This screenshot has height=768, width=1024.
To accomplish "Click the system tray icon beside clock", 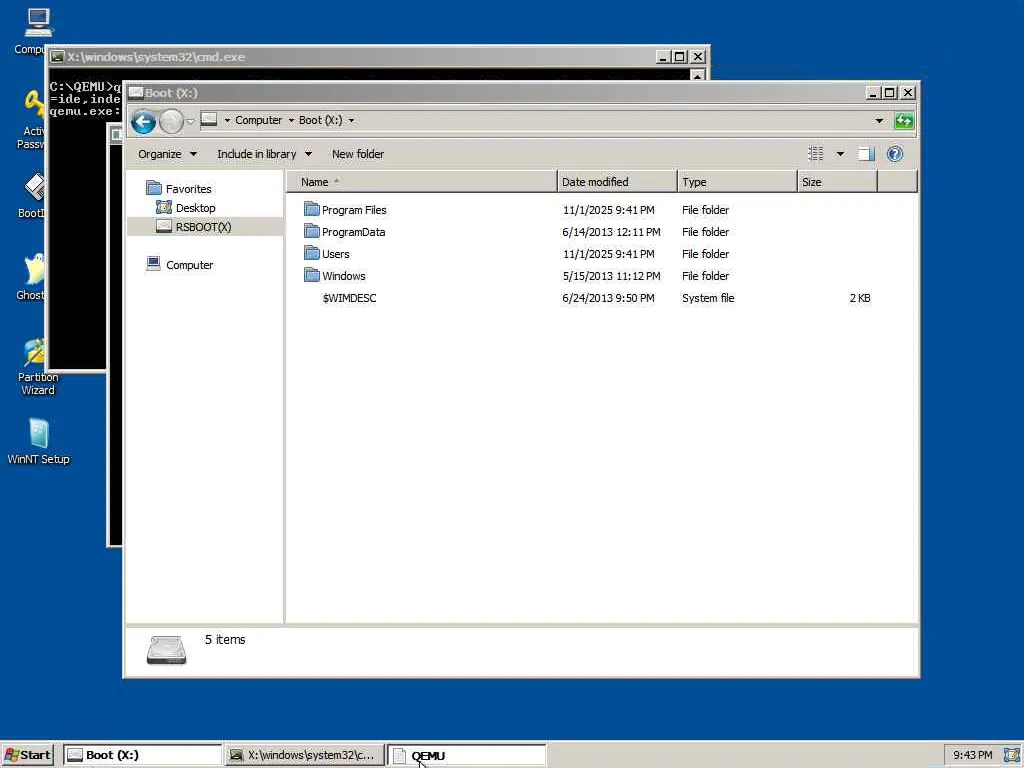I will pos(1011,756).
